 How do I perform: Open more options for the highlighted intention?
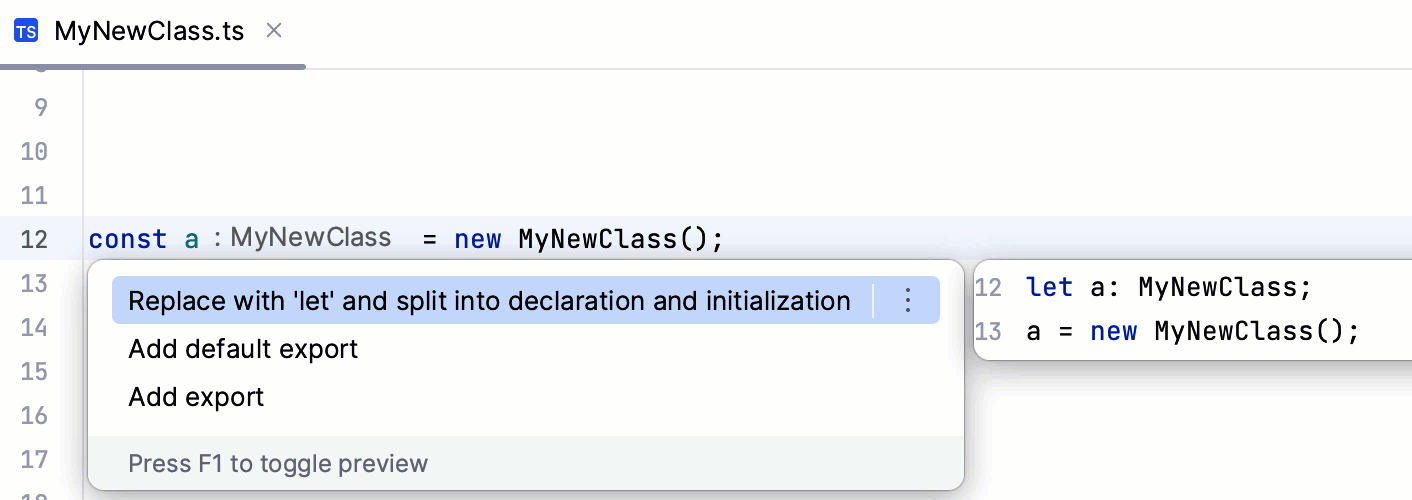tap(908, 300)
